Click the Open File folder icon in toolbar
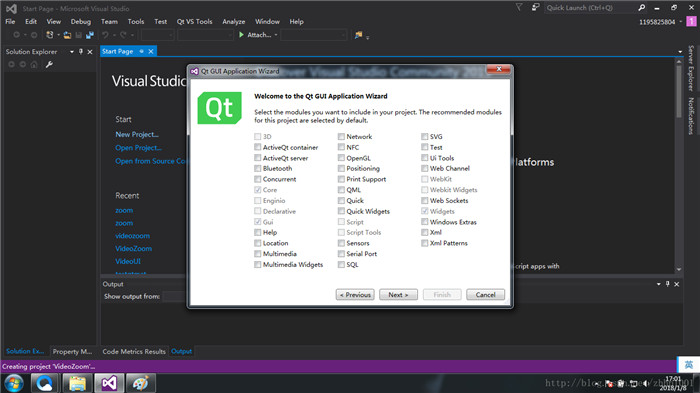Screen dimensions: 700x393 tap(67, 34)
